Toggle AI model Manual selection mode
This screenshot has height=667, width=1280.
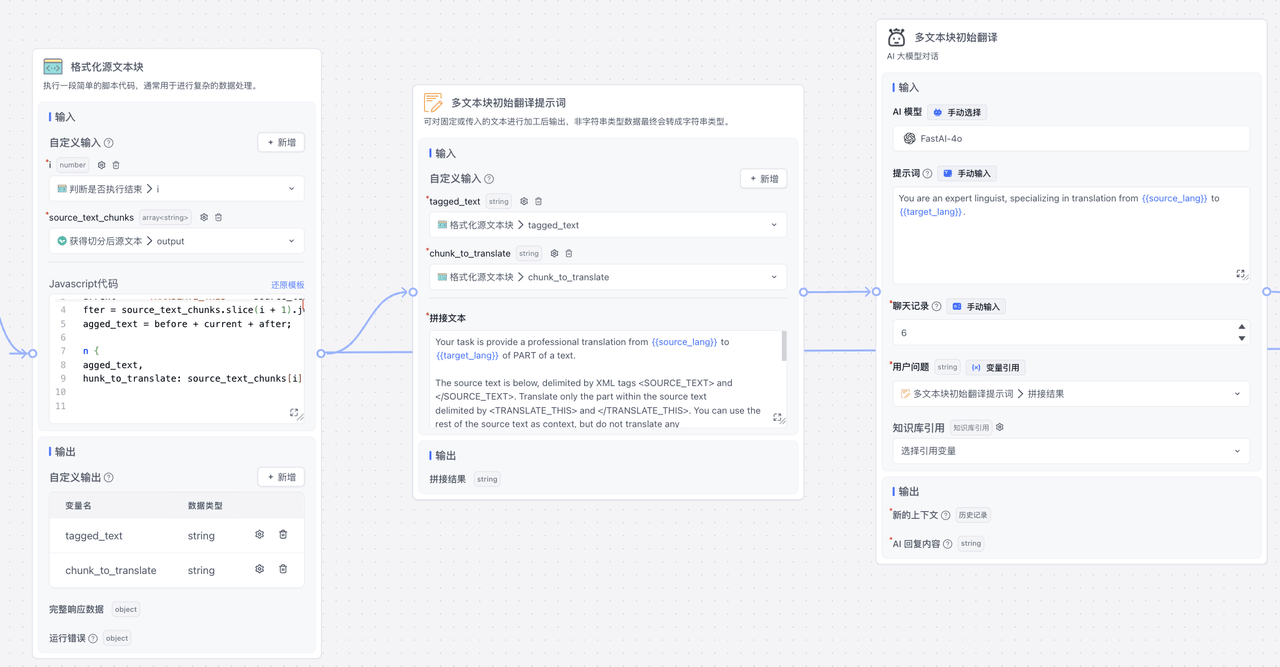(x=957, y=112)
